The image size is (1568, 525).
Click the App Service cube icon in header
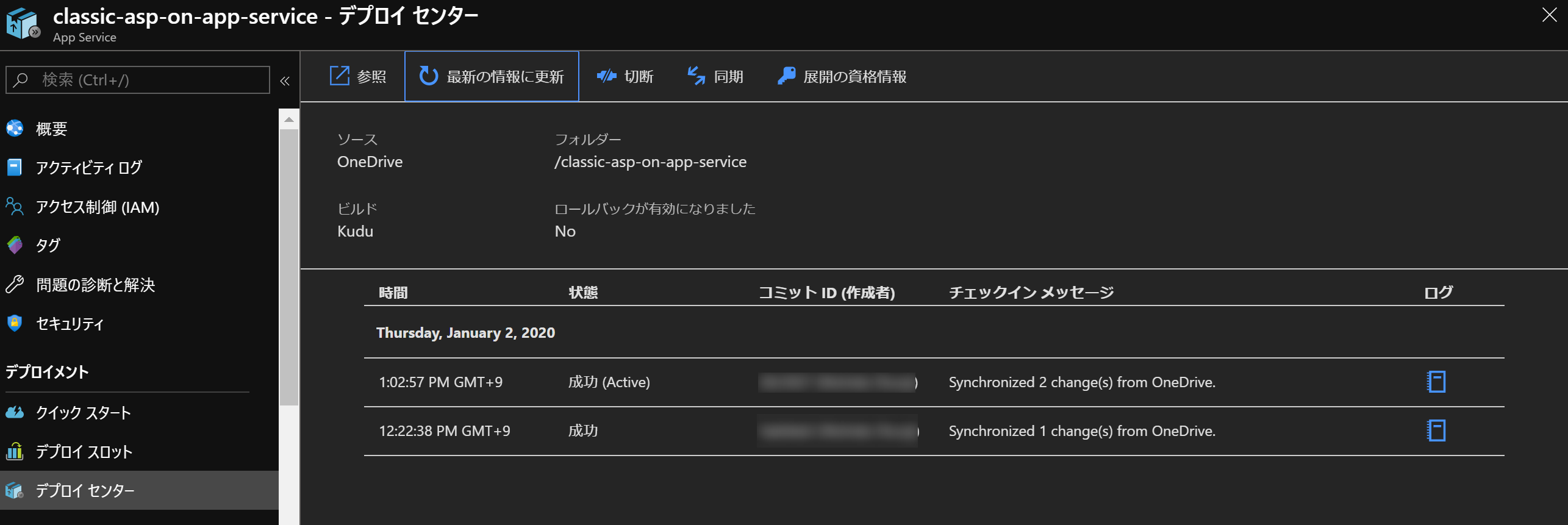23,23
